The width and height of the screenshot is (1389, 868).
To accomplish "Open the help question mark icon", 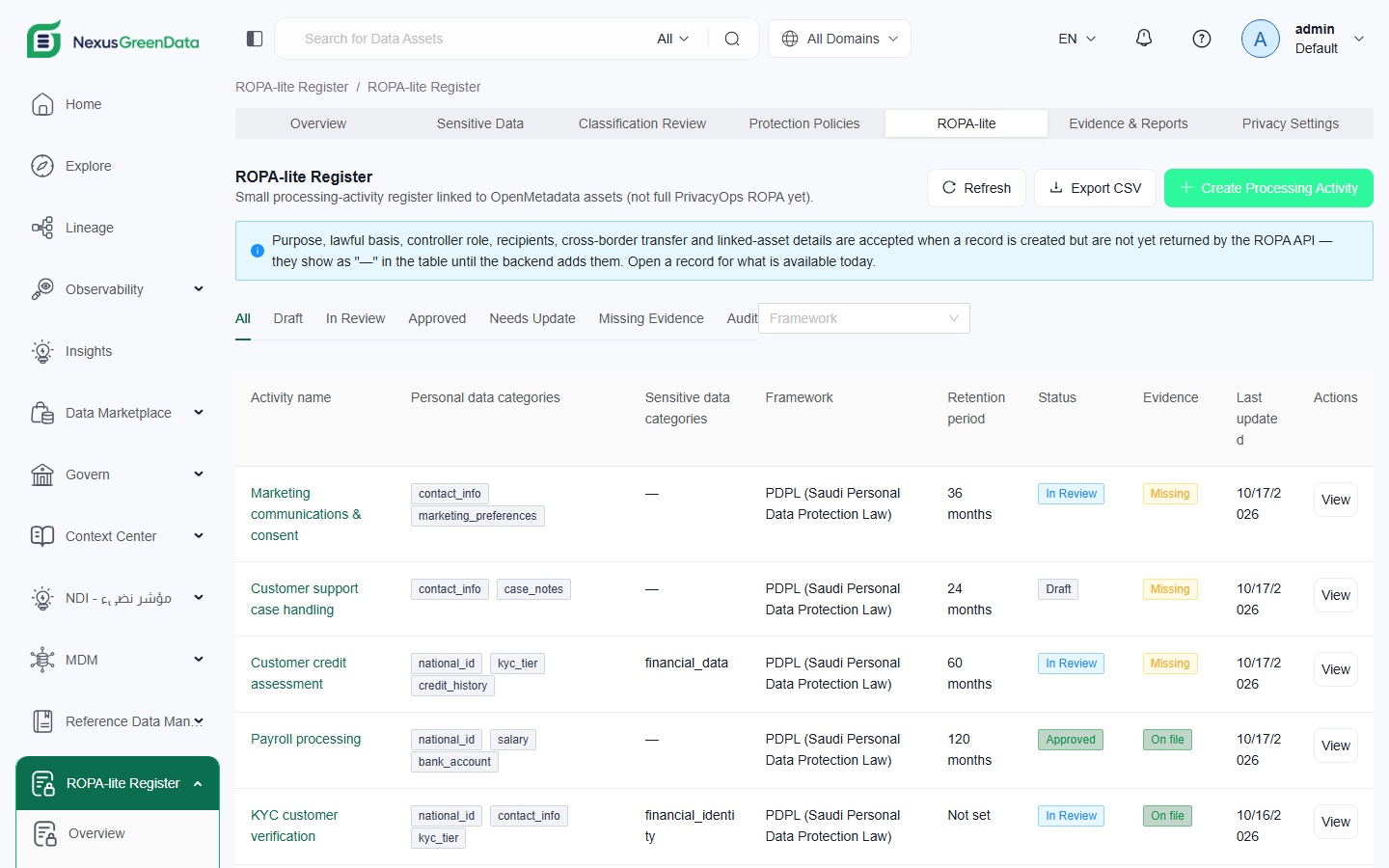I will point(1202,39).
